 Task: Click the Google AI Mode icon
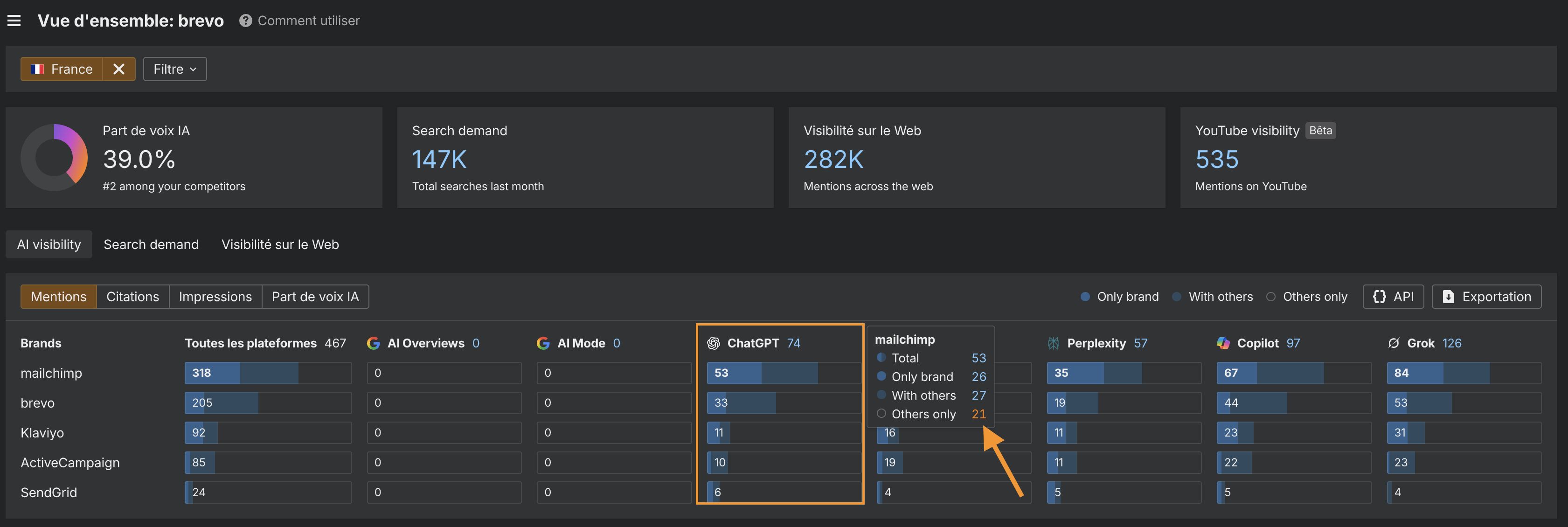point(543,343)
